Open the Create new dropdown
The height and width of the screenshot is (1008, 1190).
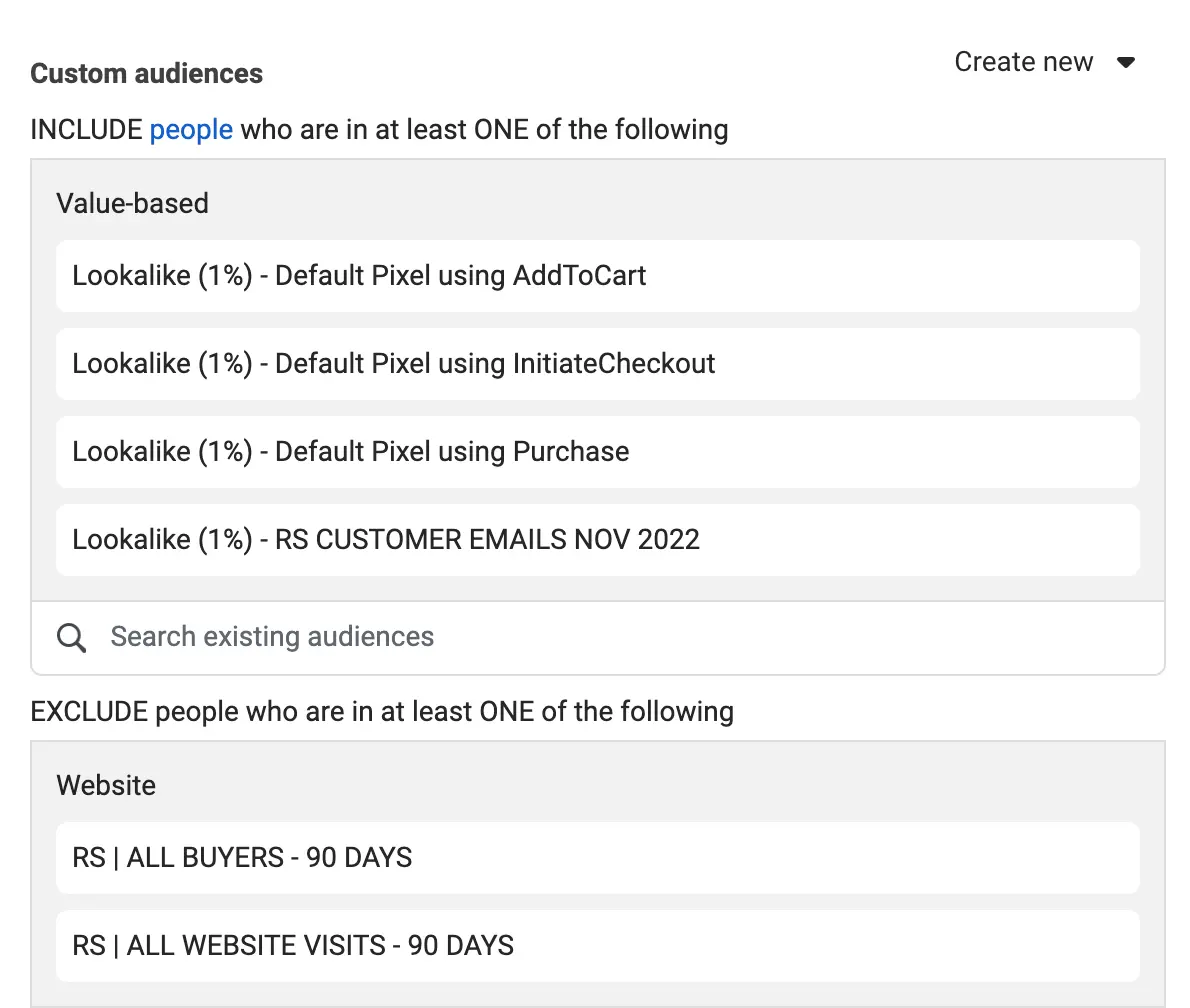point(1024,62)
